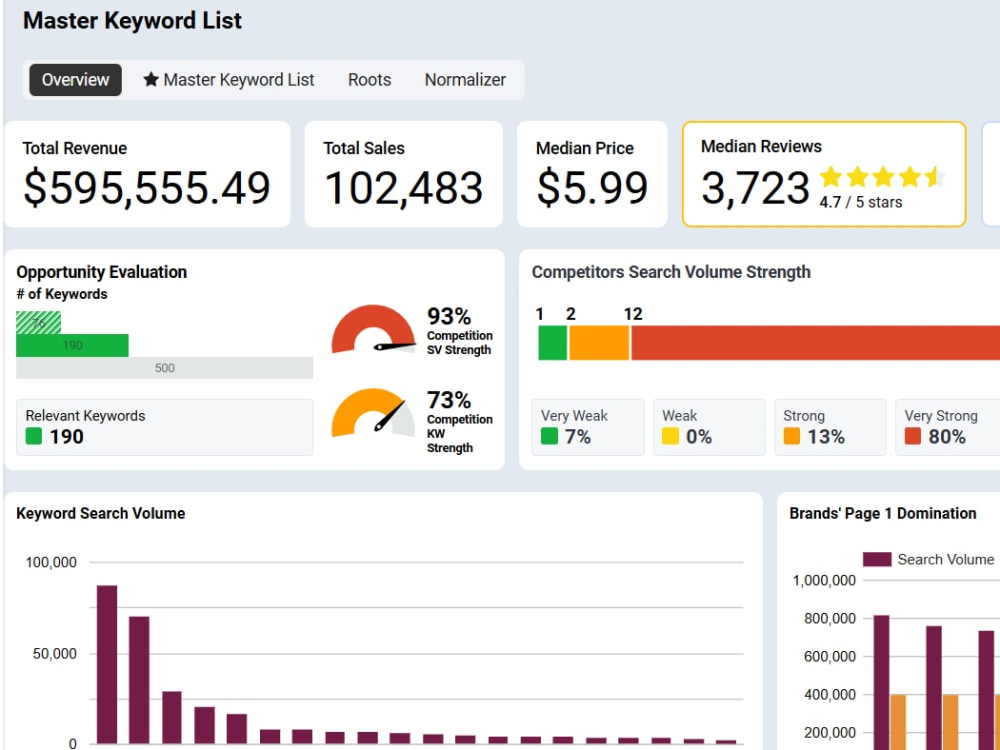The height and width of the screenshot is (750, 1000).
Task: Select the Very Weak 7% legend box
Action: (588, 427)
